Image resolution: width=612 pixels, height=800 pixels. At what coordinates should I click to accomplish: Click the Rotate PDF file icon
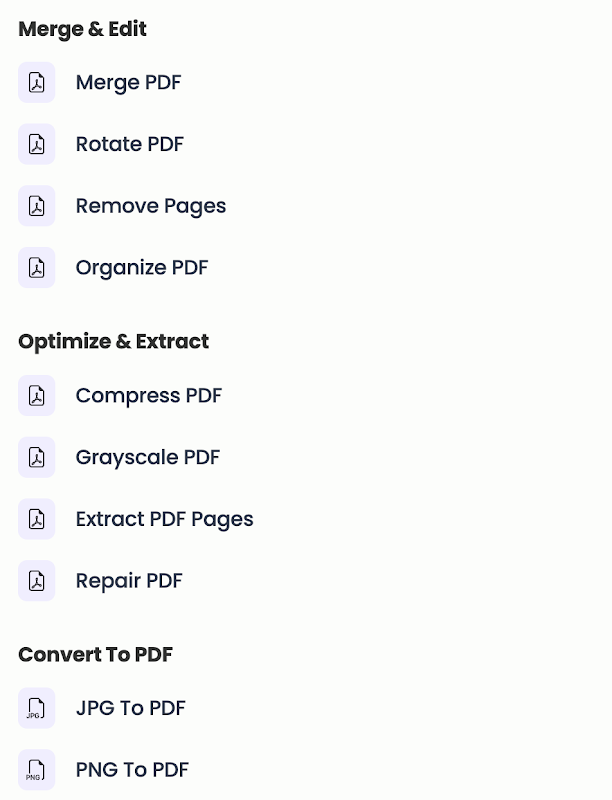click(x=37, y=145)
